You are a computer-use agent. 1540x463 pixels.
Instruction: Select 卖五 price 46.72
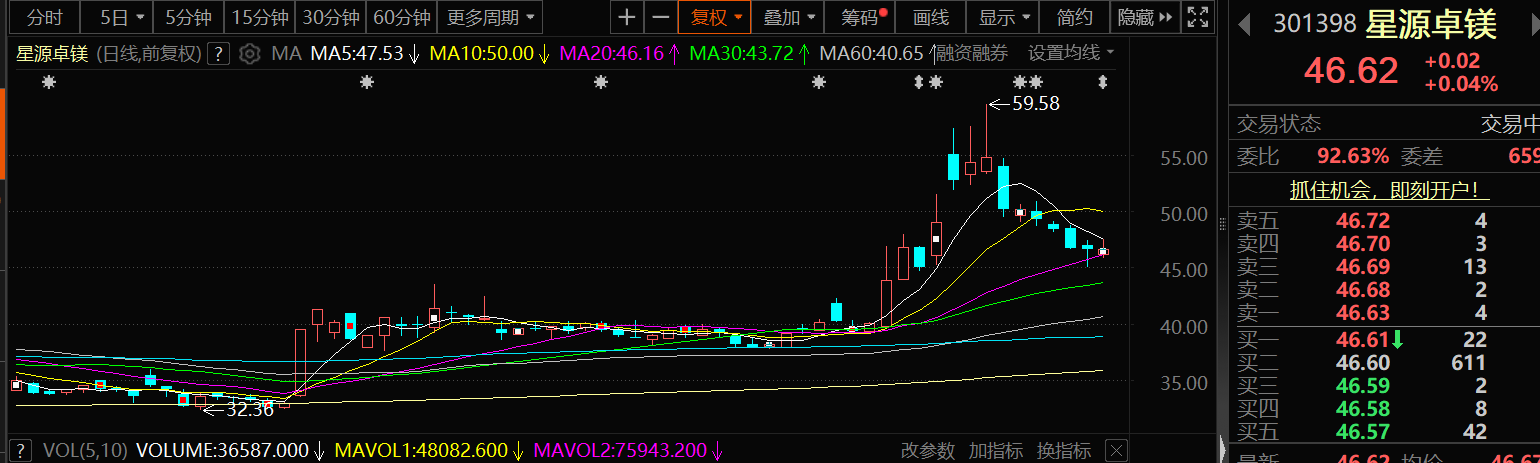pyautogui.click(x=1363, y=220)
